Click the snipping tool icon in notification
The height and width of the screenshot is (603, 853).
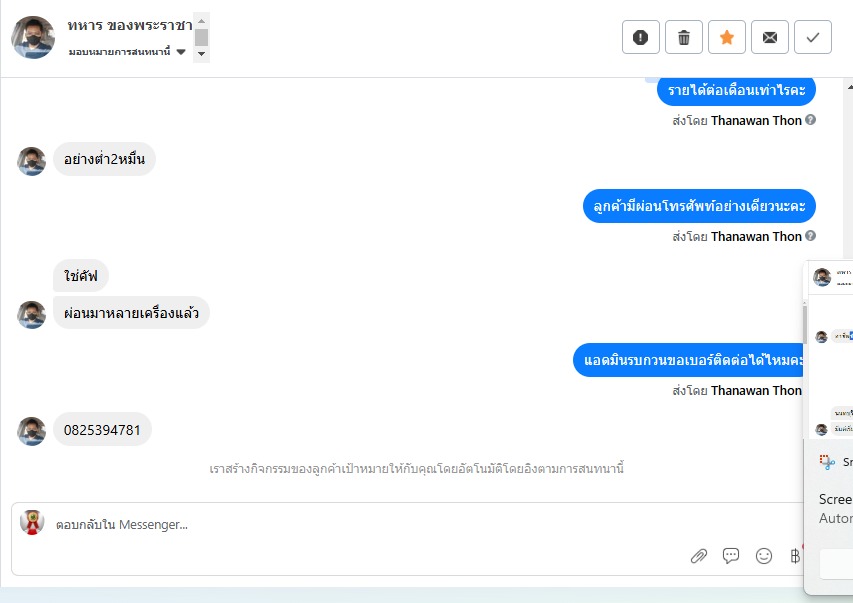[827, 462]
